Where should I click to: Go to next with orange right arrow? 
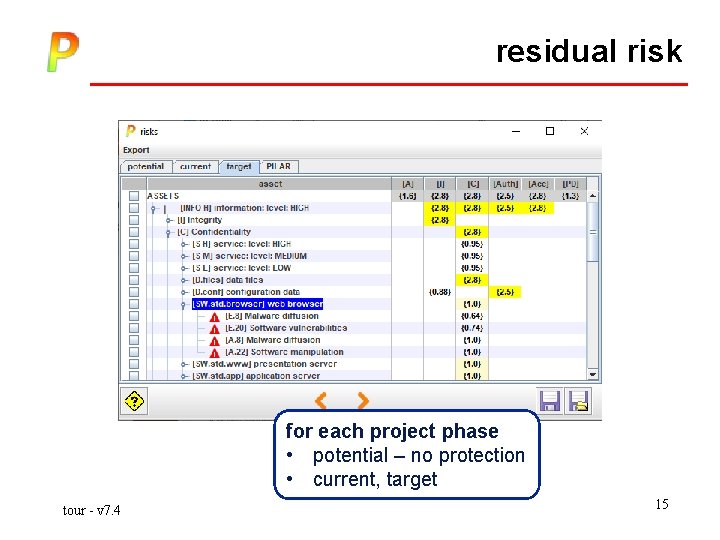click(x=363, y=400)
